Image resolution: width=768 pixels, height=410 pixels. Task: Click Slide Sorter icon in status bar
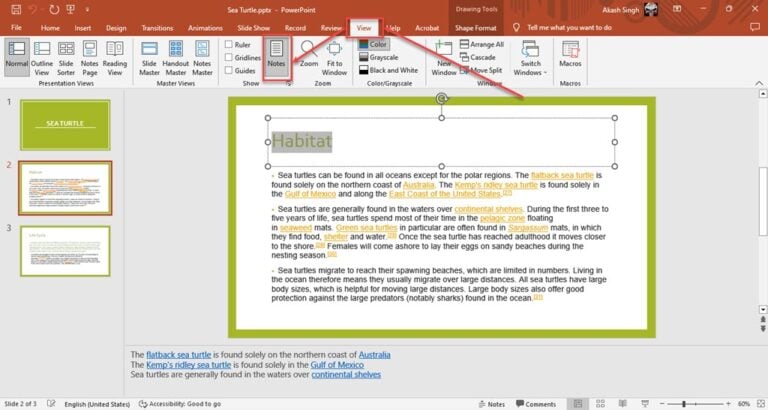click(x=600, y=404)
